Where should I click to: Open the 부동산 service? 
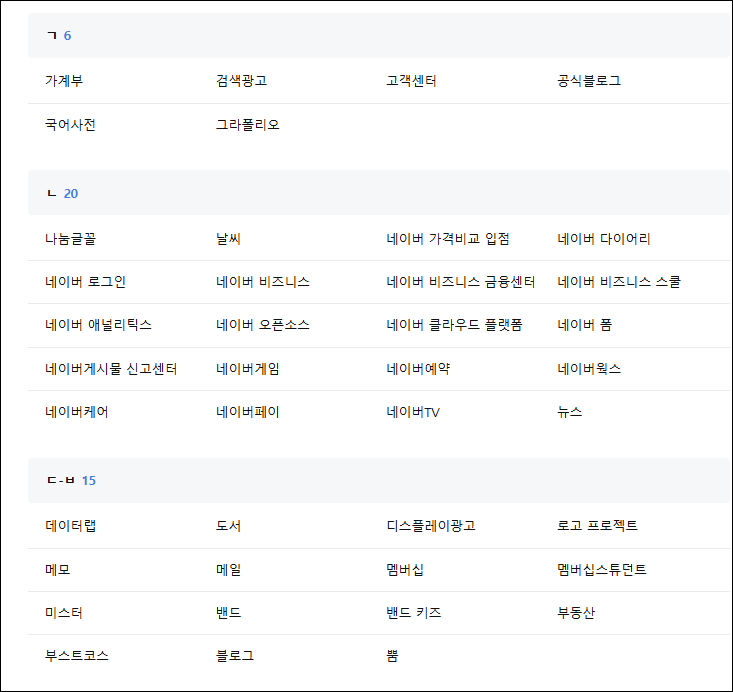click(x=576, y=613)
